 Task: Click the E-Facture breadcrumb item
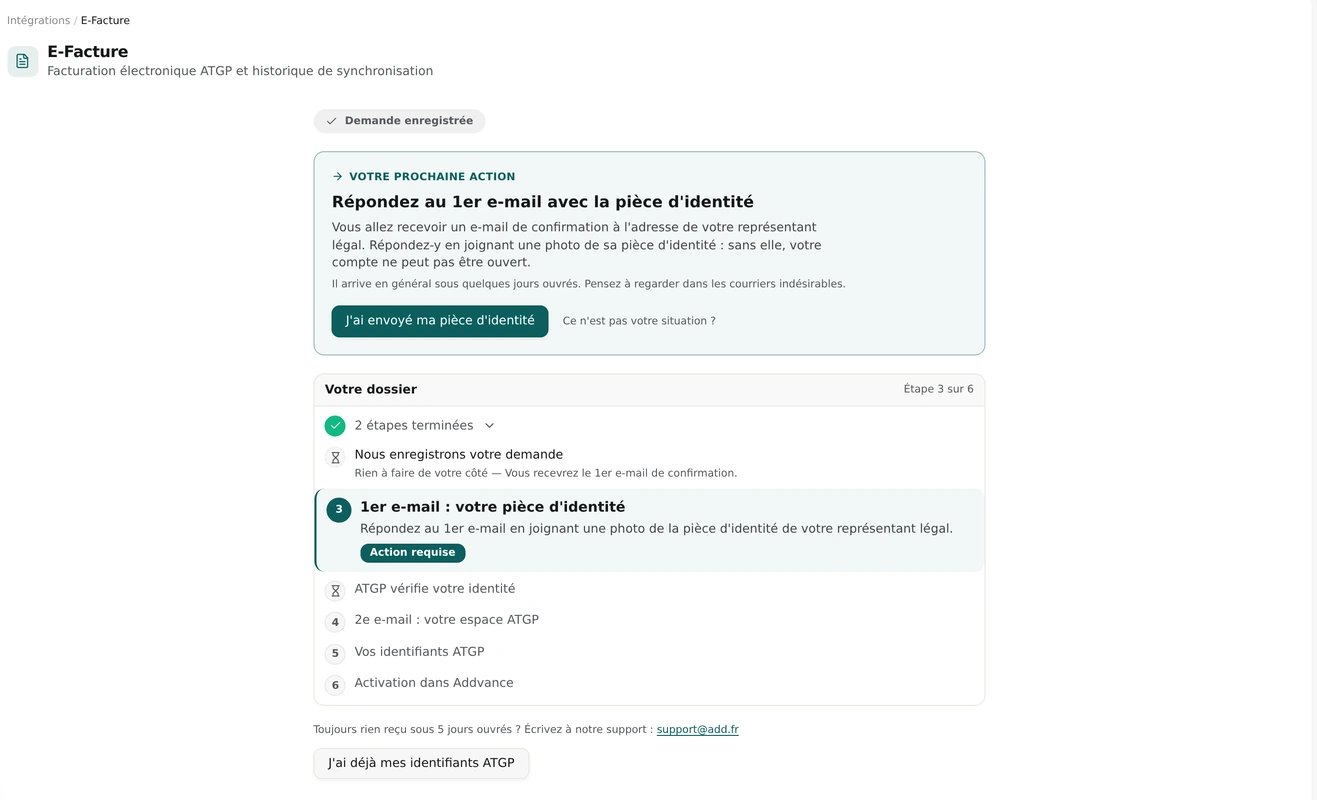click(x=105, y=21)
